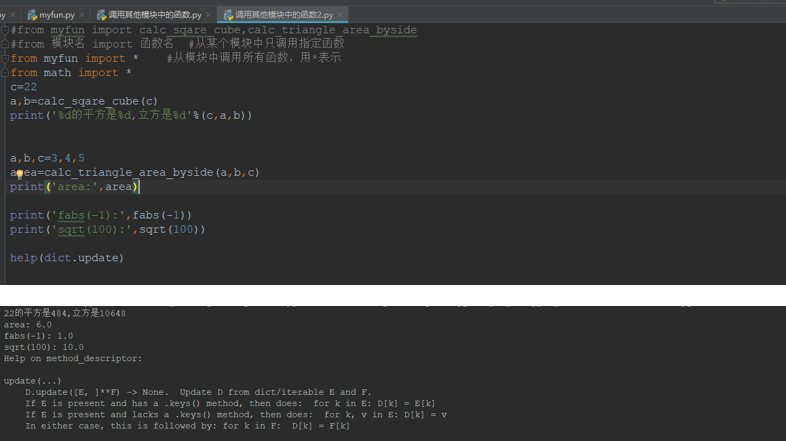Toggle fold marker beside 'from math import *'
The height and width of the screenshot is (441, 786).
tap(5, 73)
